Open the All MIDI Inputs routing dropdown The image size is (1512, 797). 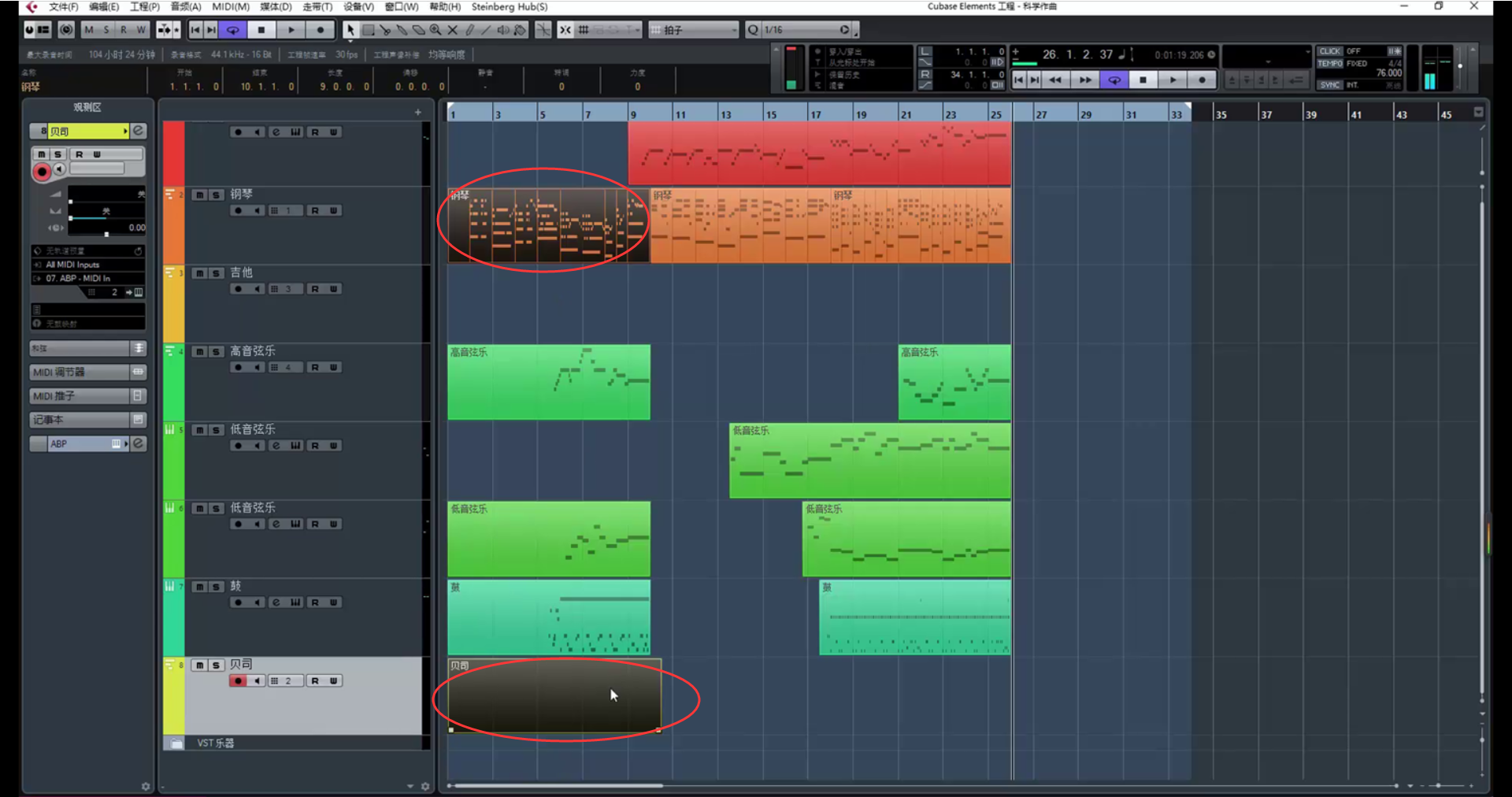[88, 265]
